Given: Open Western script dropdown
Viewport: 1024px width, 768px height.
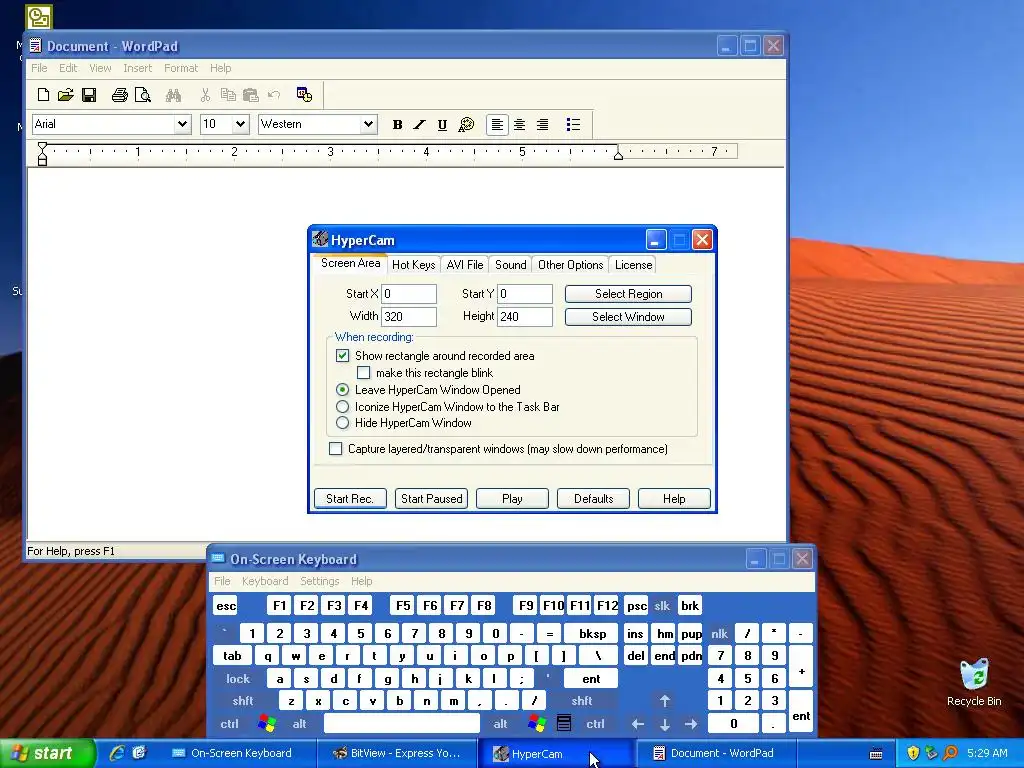Looking at the screenshot, I should click(368, 124).
